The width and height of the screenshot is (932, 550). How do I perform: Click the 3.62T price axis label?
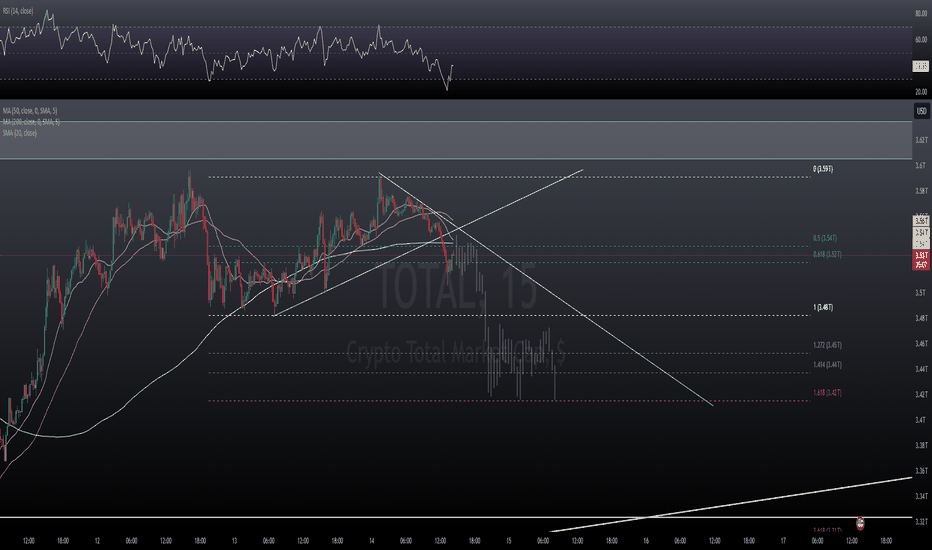(921, 140)
